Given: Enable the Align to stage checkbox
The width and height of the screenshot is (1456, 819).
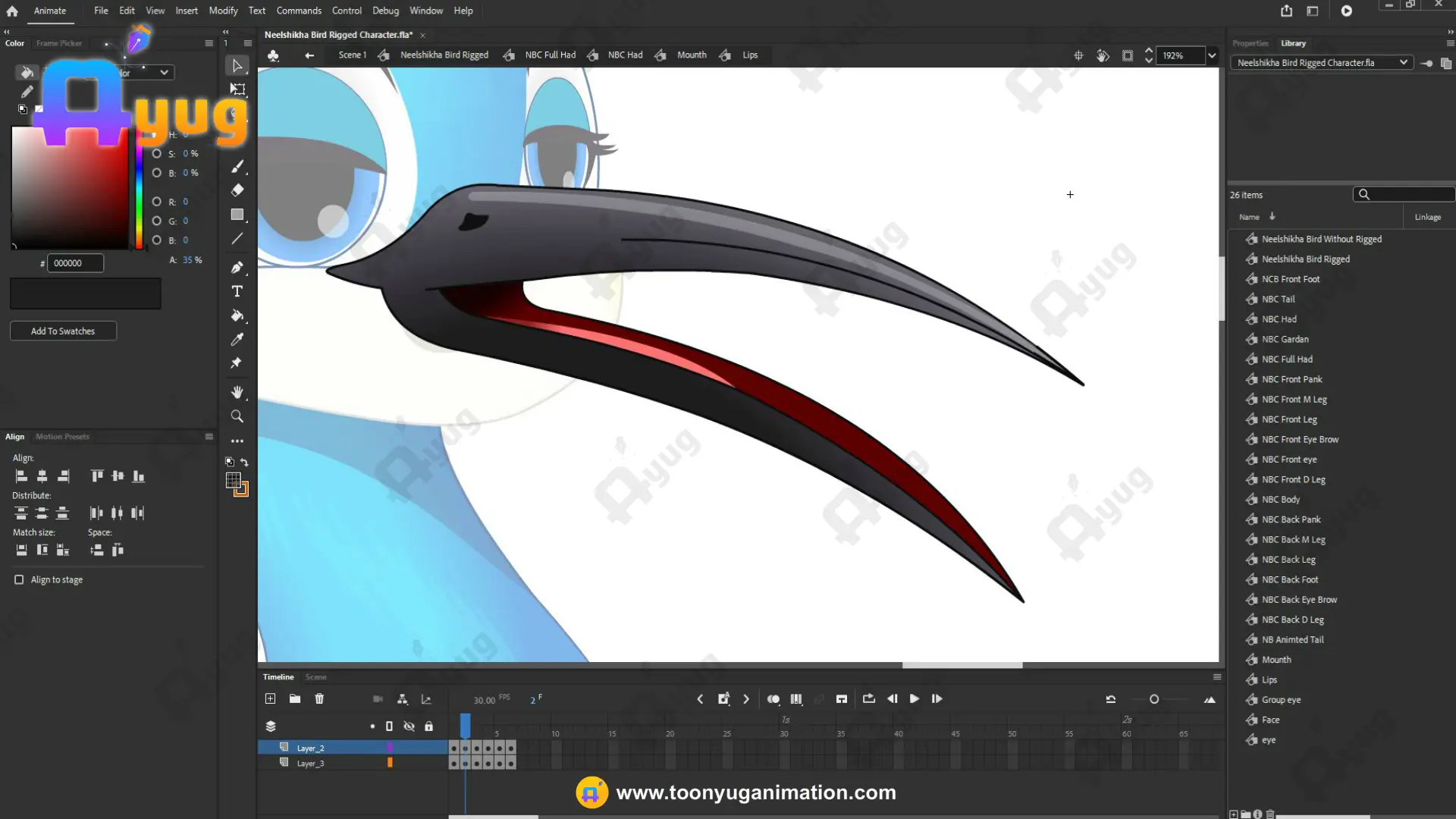Looking at the screenshot, I should (x=19, y=579).
